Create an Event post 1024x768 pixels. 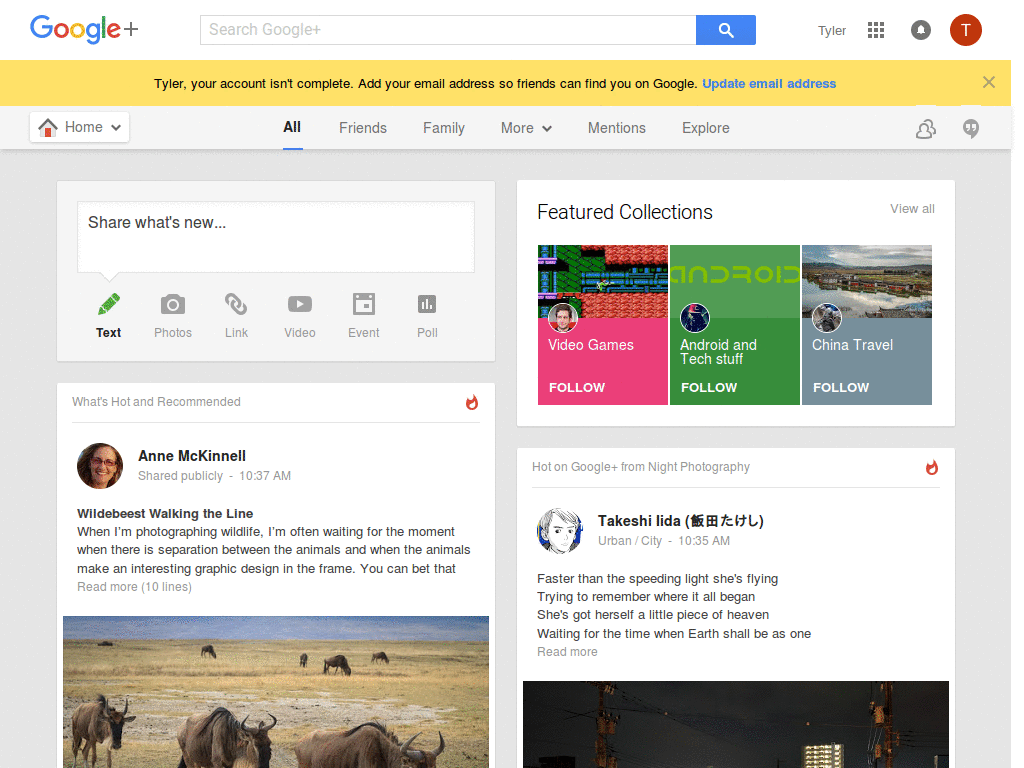pyautogui.click(x=364, y=304)
